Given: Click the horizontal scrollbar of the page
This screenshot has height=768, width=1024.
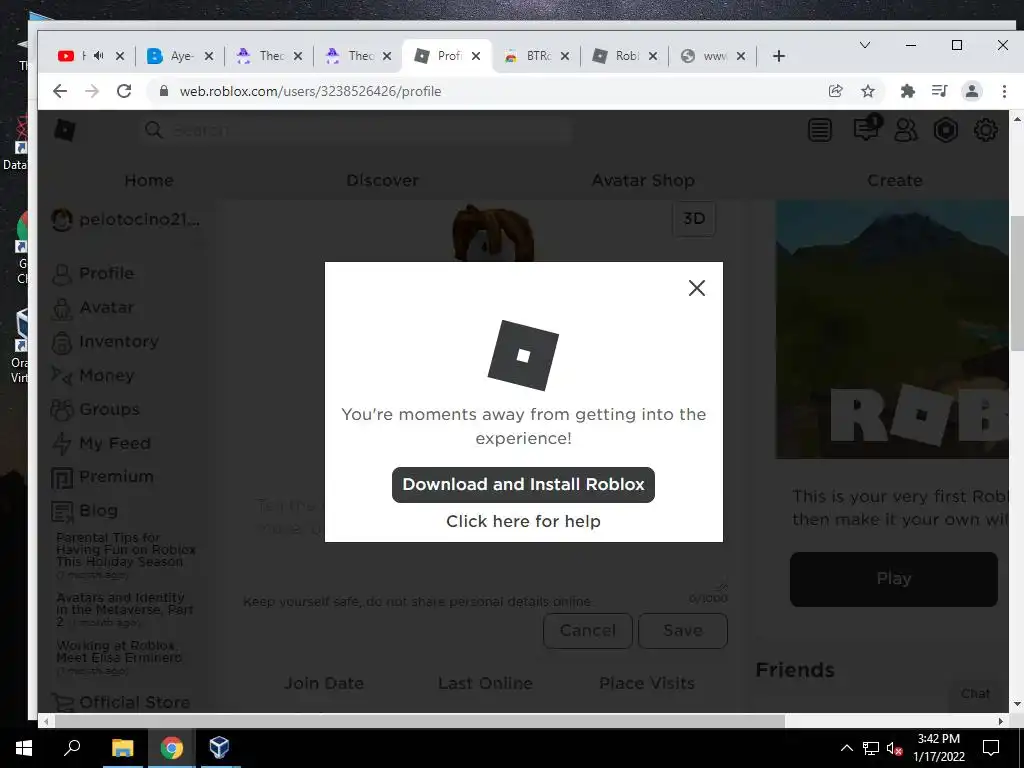Looking at the screenshot, I should point(419,721).
